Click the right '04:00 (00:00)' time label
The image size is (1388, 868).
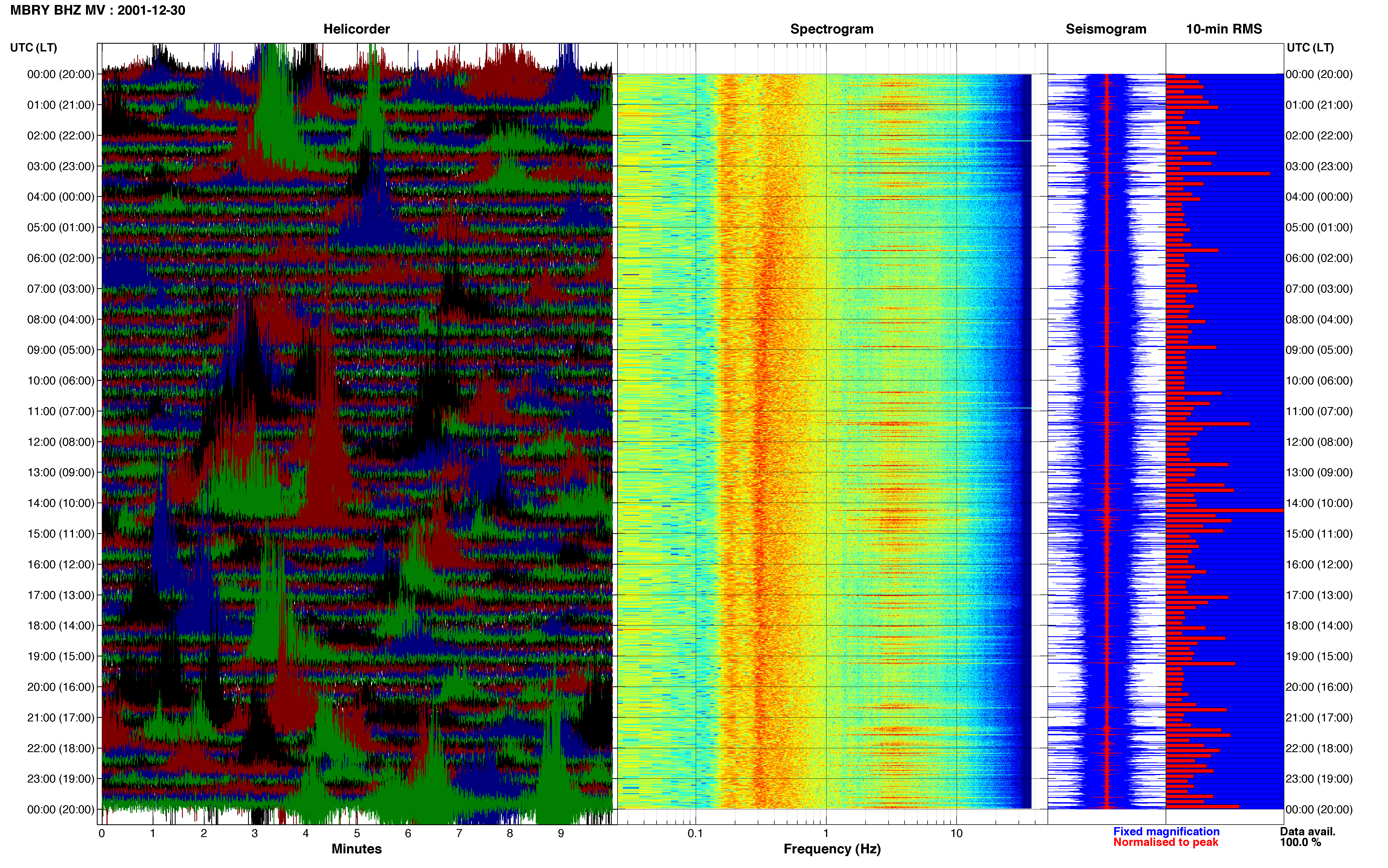click(x=1319, y=197)
